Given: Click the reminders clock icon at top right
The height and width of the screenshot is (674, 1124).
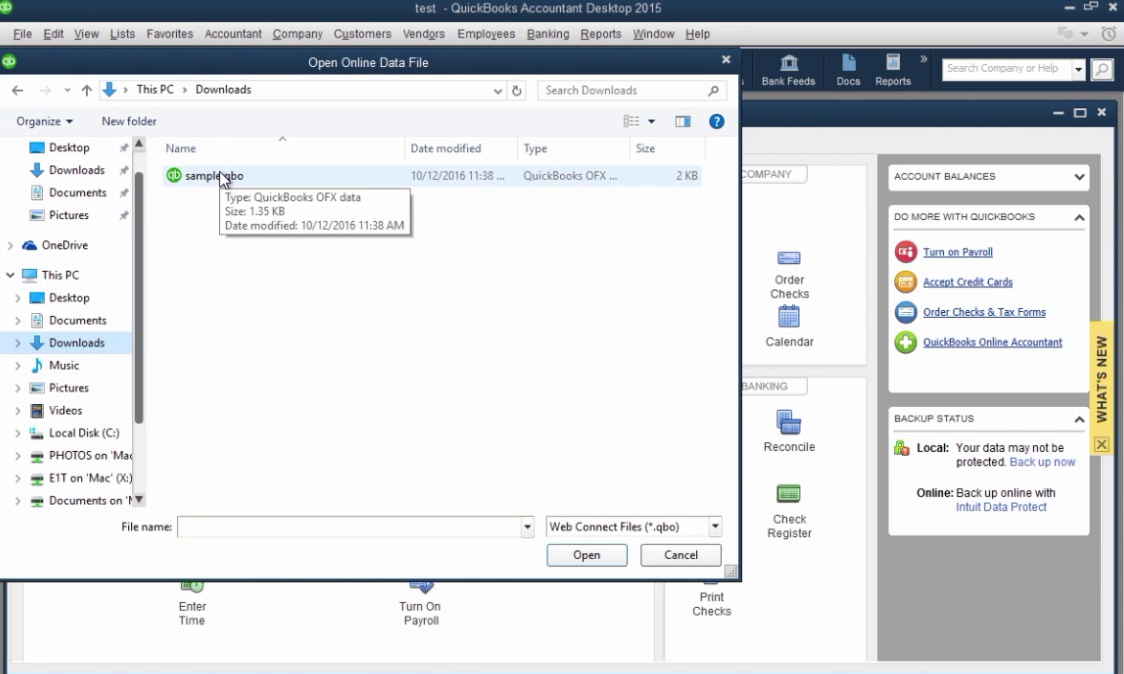Looking at the screenshot, I should coord(1108,34).
